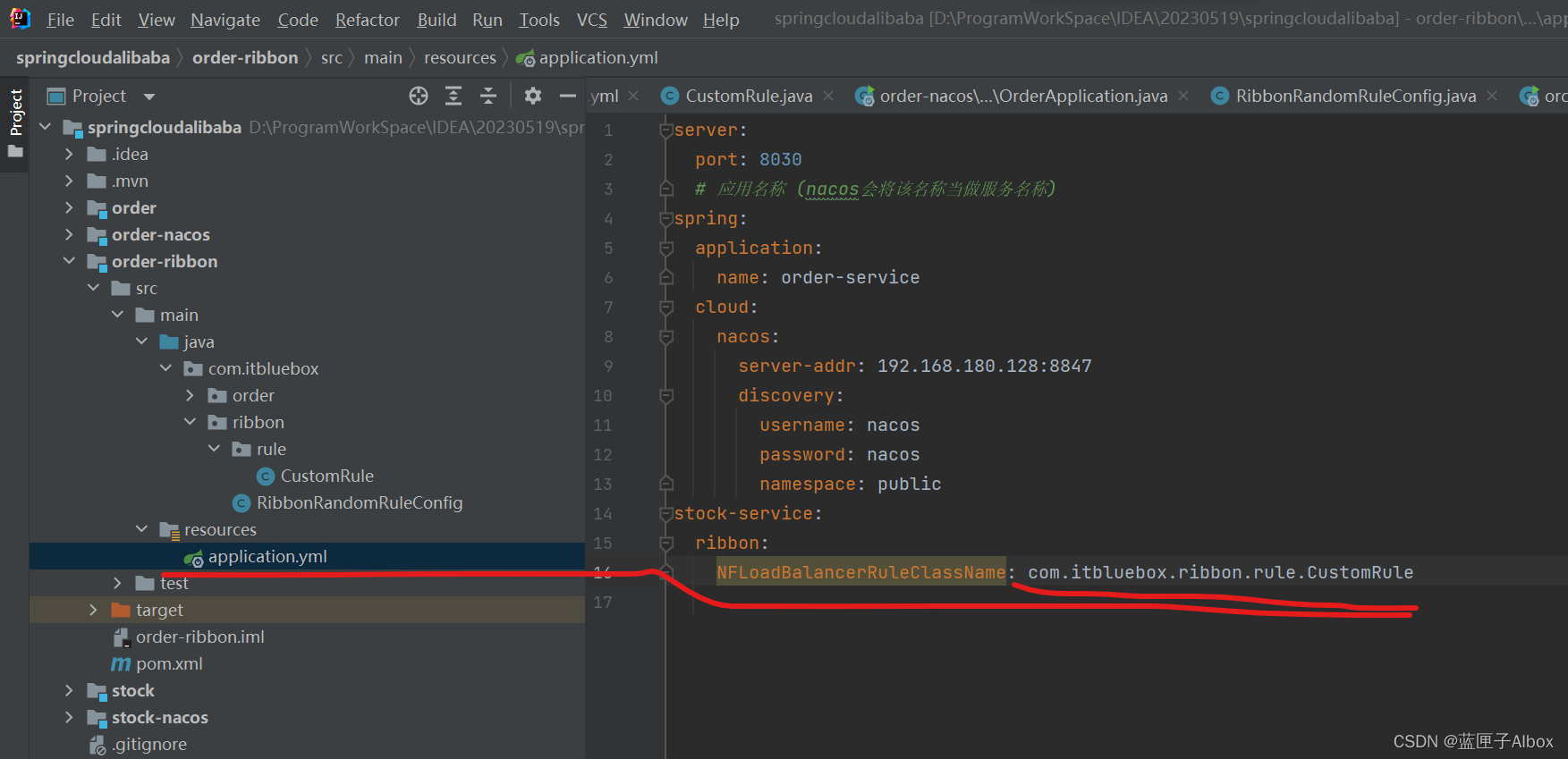The width and height of the screenshot is (1568, 759).
Task: Fold the stock-service block at line 14
Action: 665,513
